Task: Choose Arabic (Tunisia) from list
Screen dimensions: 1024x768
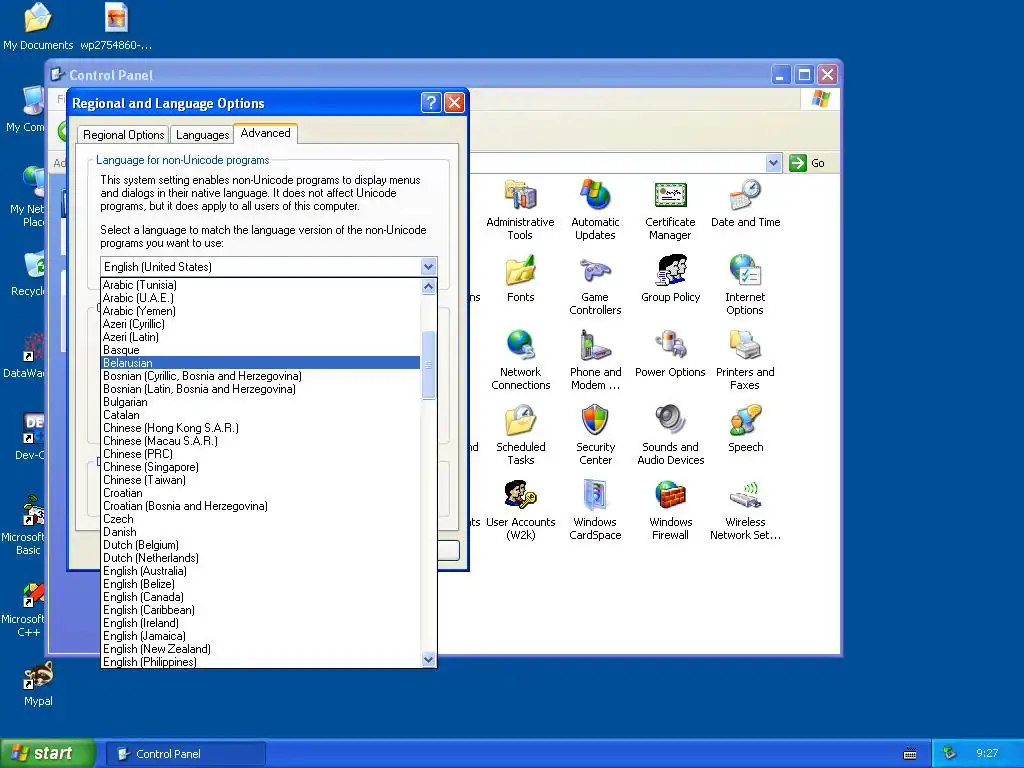Action: [261, 285]
